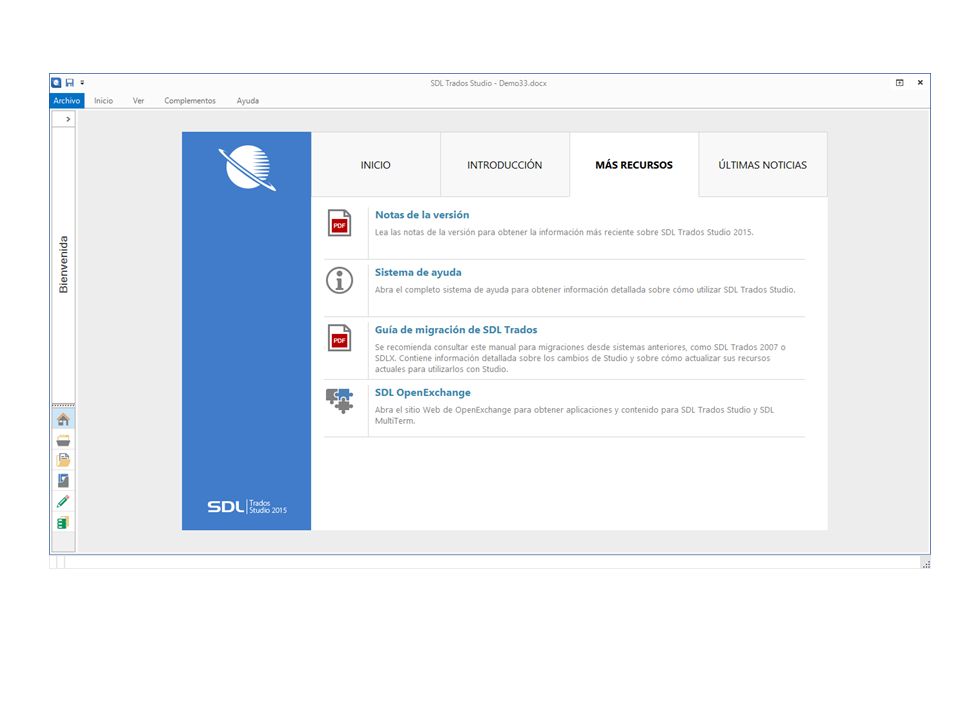Viewport: 960px width, 720px height.
Task: Click the SDL globe logo on the blue panel
Action: (x=247, y=167)
